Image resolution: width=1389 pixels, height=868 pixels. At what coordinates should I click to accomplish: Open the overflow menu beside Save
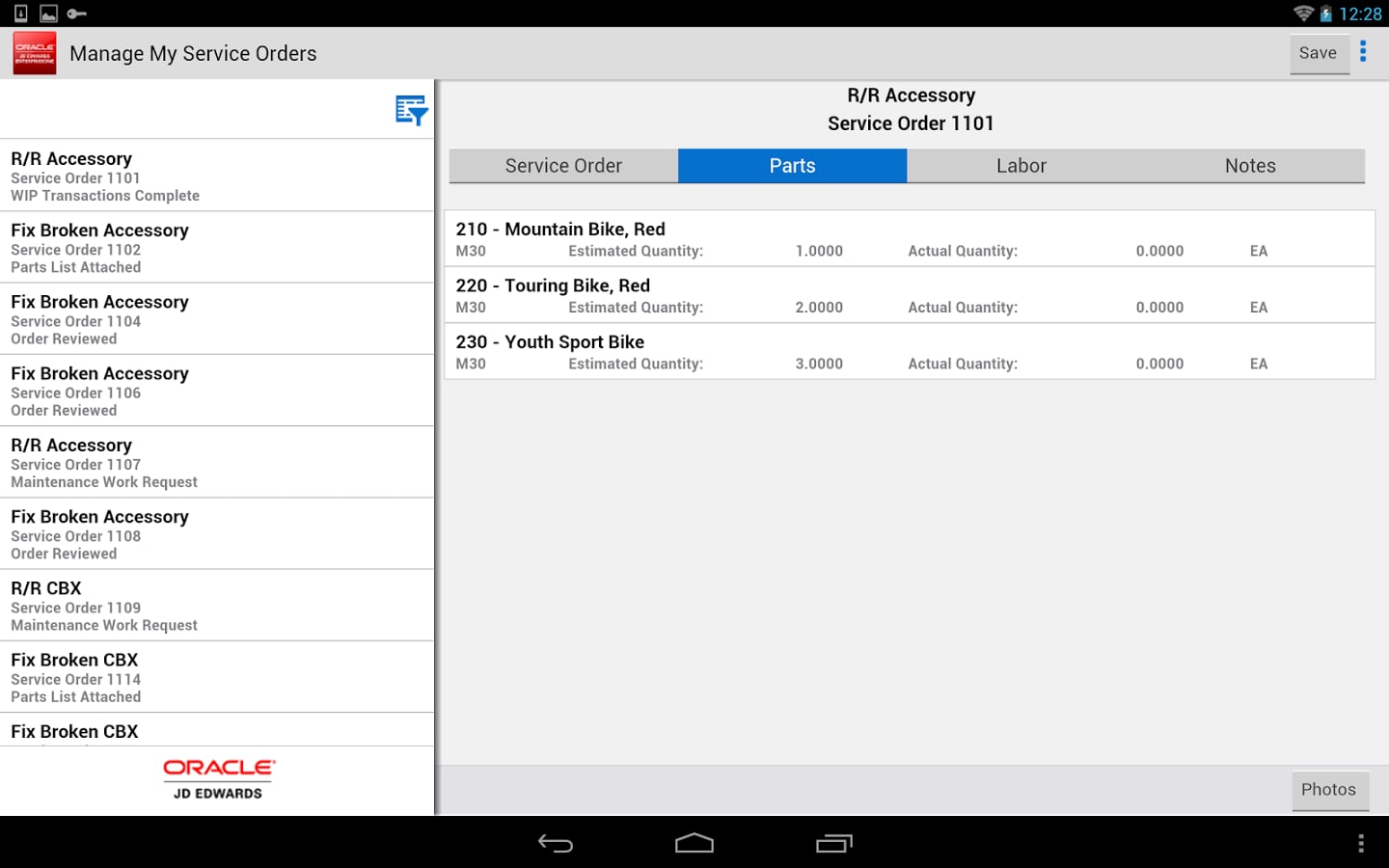pos(1363,51)
